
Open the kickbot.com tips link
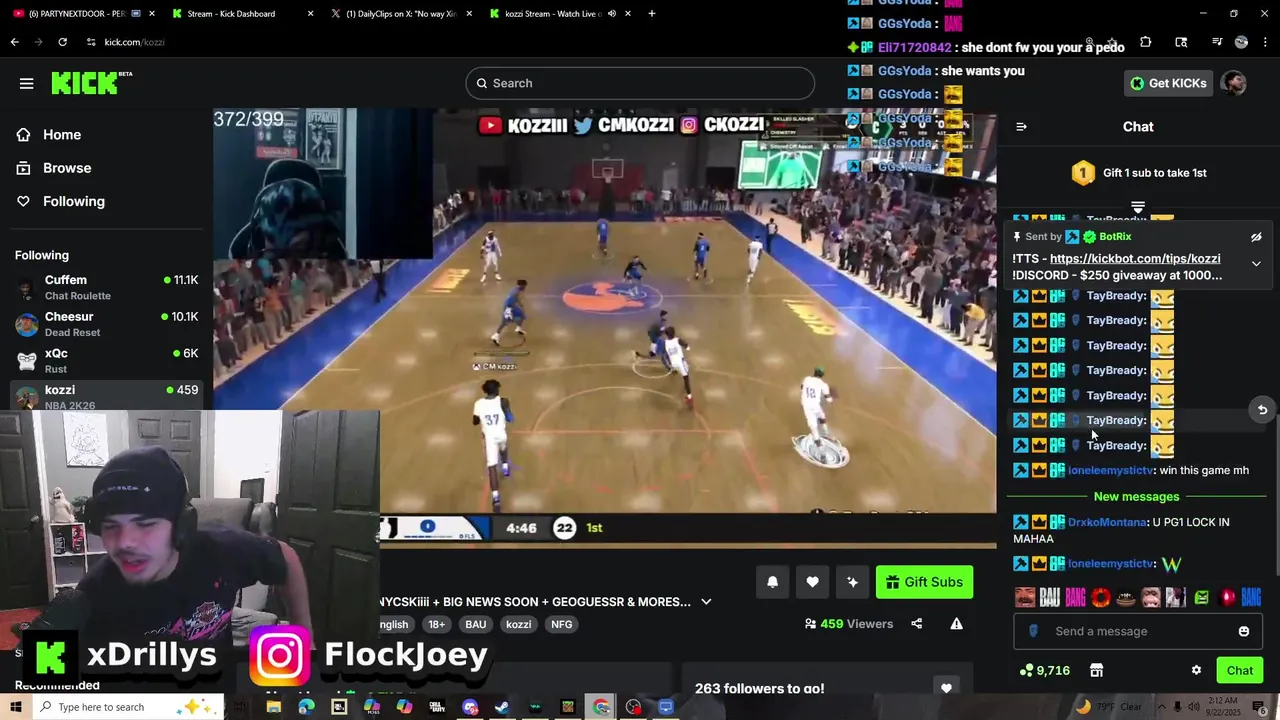[x=1135, y=259]
